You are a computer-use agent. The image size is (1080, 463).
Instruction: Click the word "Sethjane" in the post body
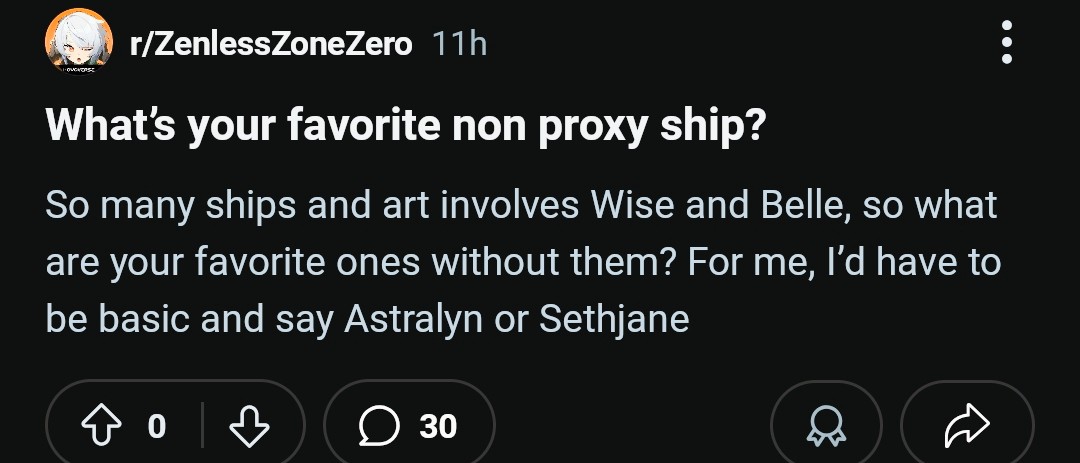614,319
